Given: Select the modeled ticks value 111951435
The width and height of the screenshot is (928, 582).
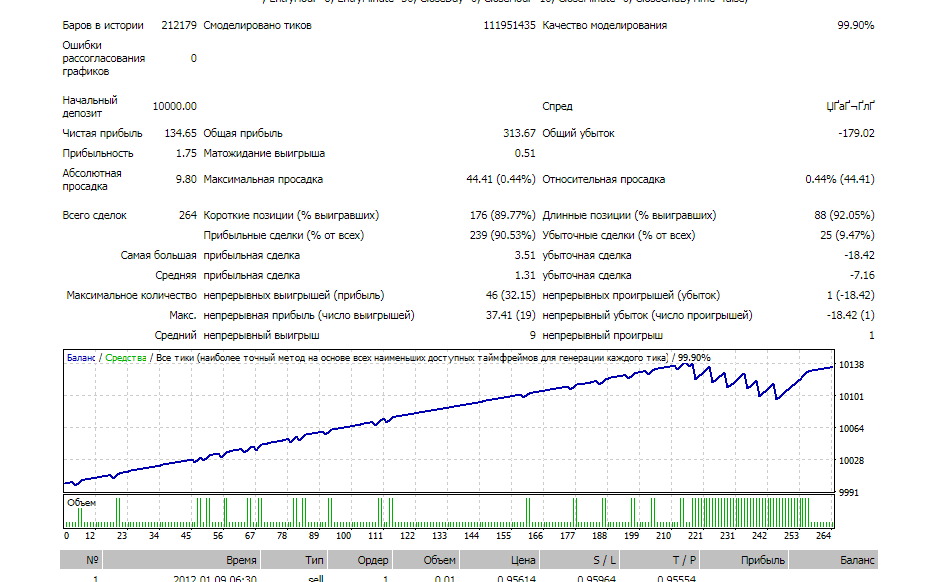Looking at the screenshot, I should [x=509, y=25].
